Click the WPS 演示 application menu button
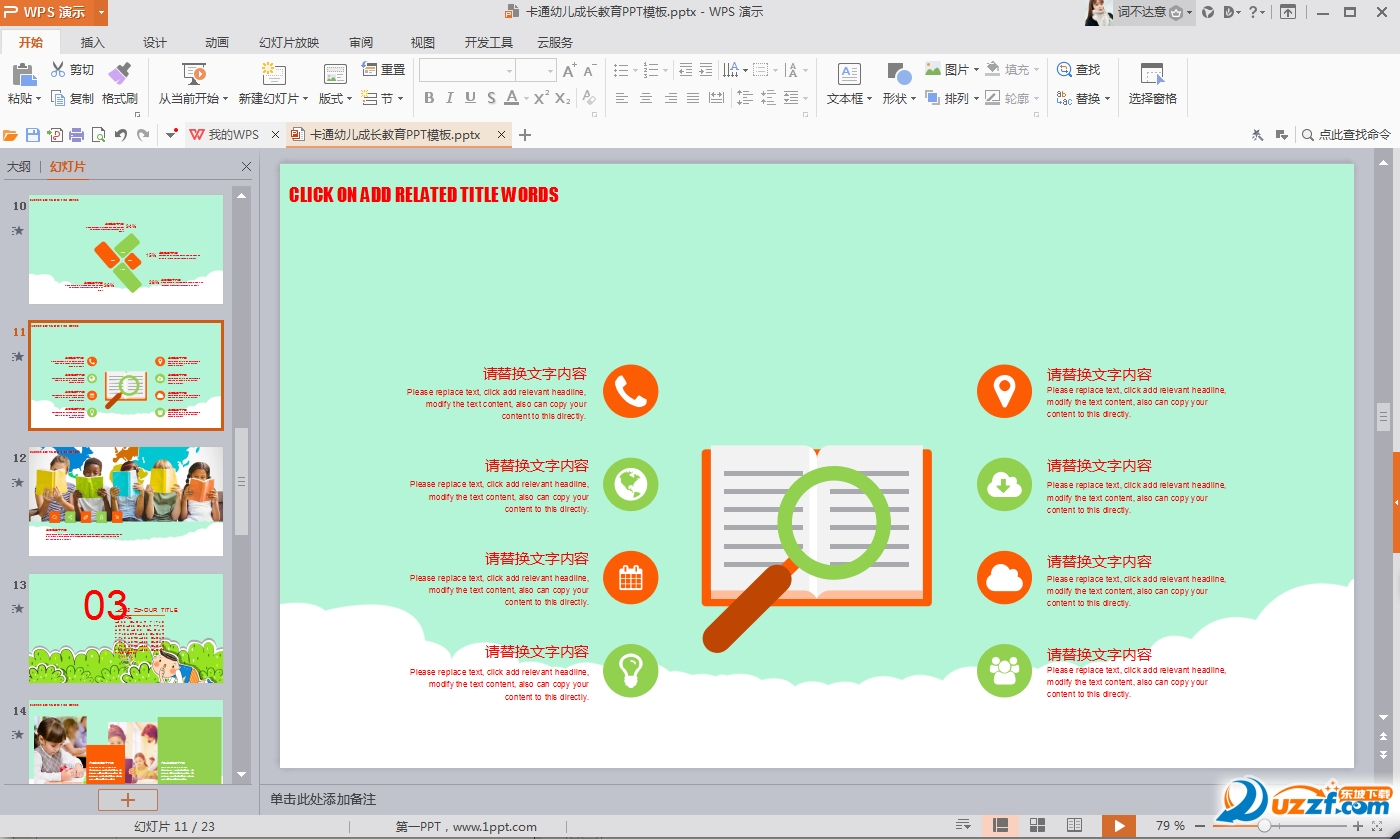The width and height of the screenshot is (1400, 839). click(54, 12)
